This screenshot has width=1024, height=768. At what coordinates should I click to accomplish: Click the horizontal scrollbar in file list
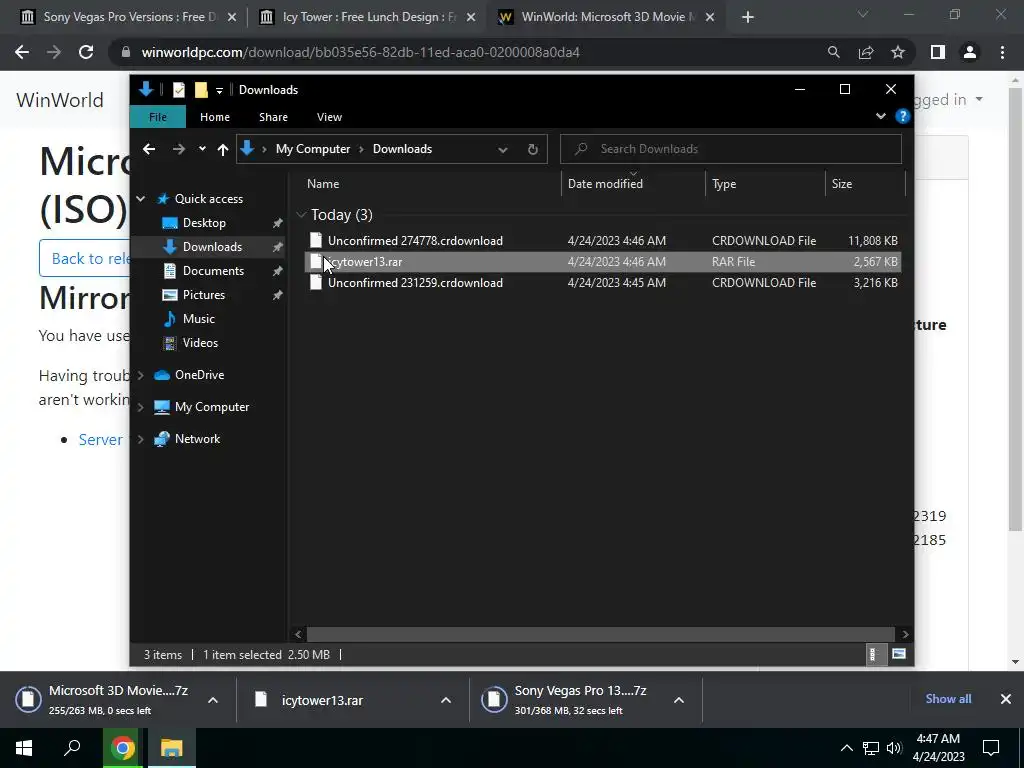(600, 634)
